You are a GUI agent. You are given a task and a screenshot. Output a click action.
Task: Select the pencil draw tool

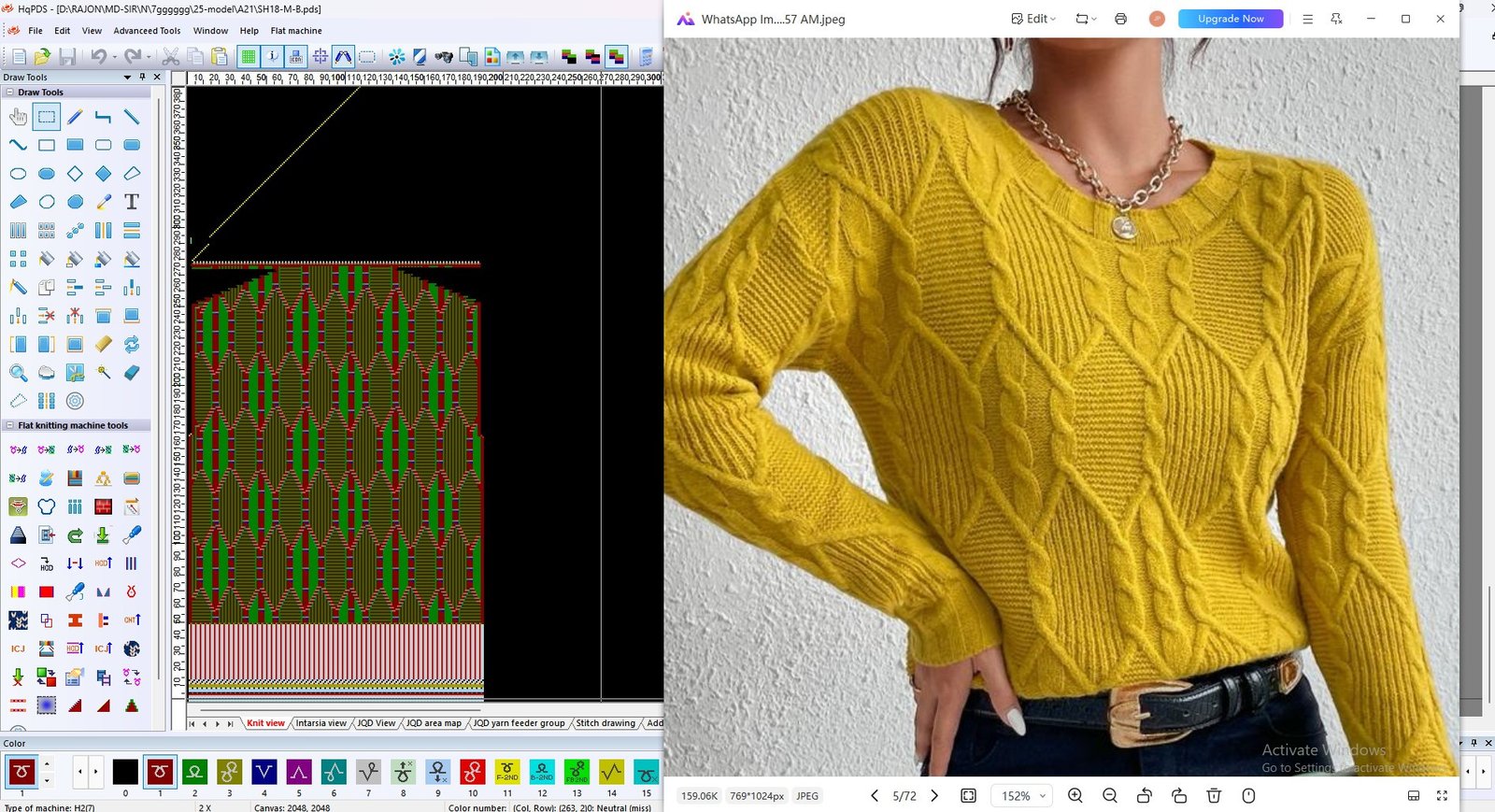[75, 117]
